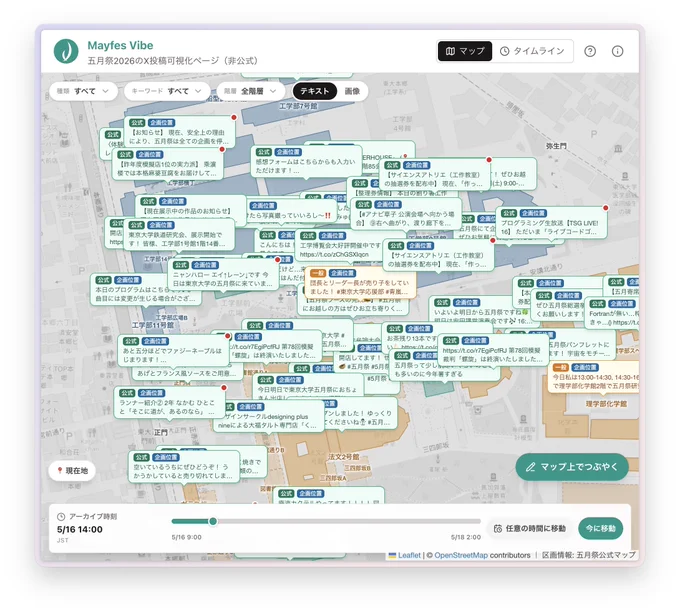
Task: Click the 任意の時間に移動 button
Action: point(530,528)
